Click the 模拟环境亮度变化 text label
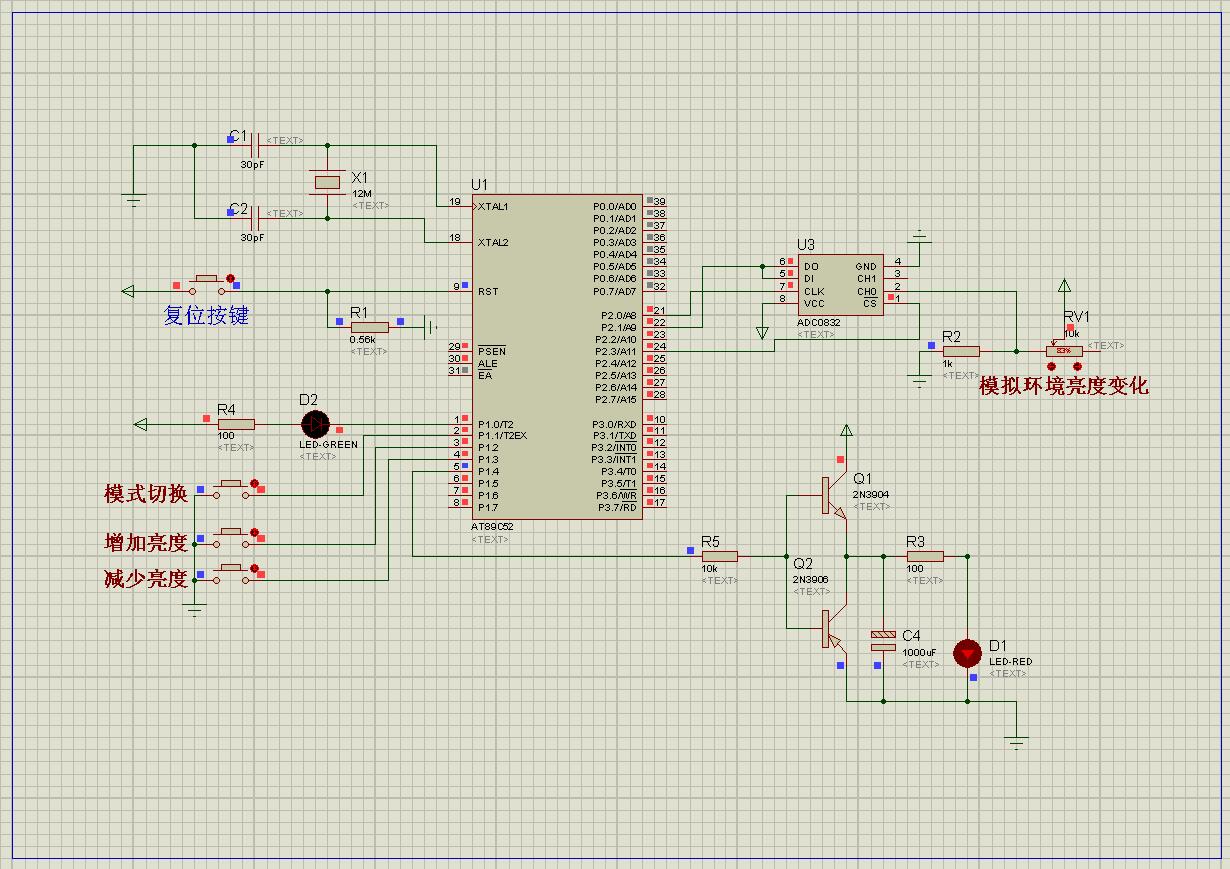Image resolution: width=1230 pixels, height=869 pixels. tap(1064, 386)
